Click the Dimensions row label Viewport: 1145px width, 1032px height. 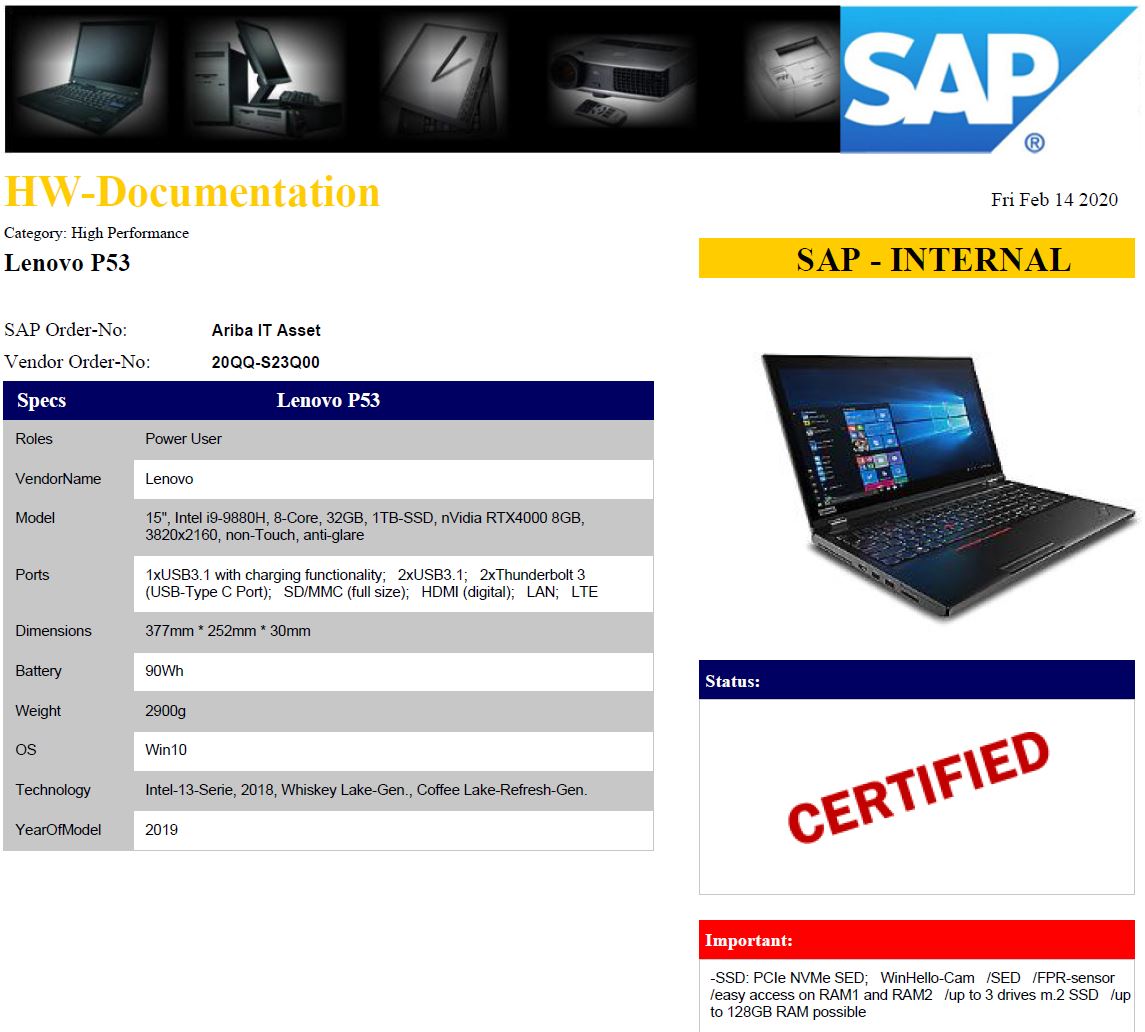(x=53, y=631)
